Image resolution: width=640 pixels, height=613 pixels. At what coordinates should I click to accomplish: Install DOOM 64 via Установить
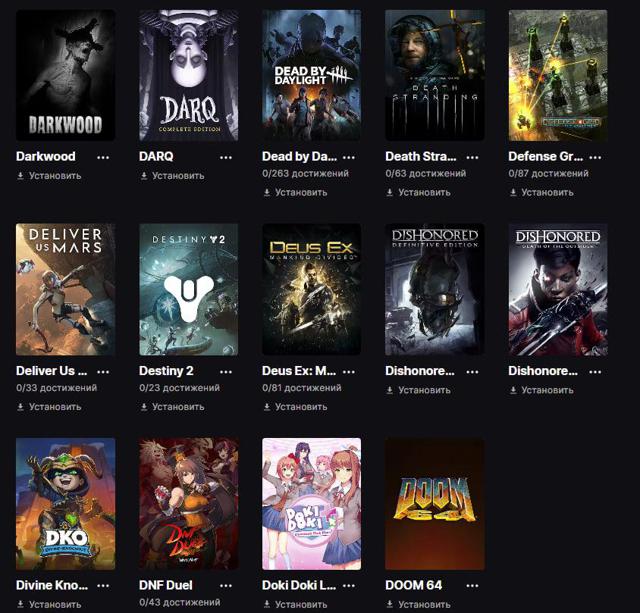(x=418, y=604)
